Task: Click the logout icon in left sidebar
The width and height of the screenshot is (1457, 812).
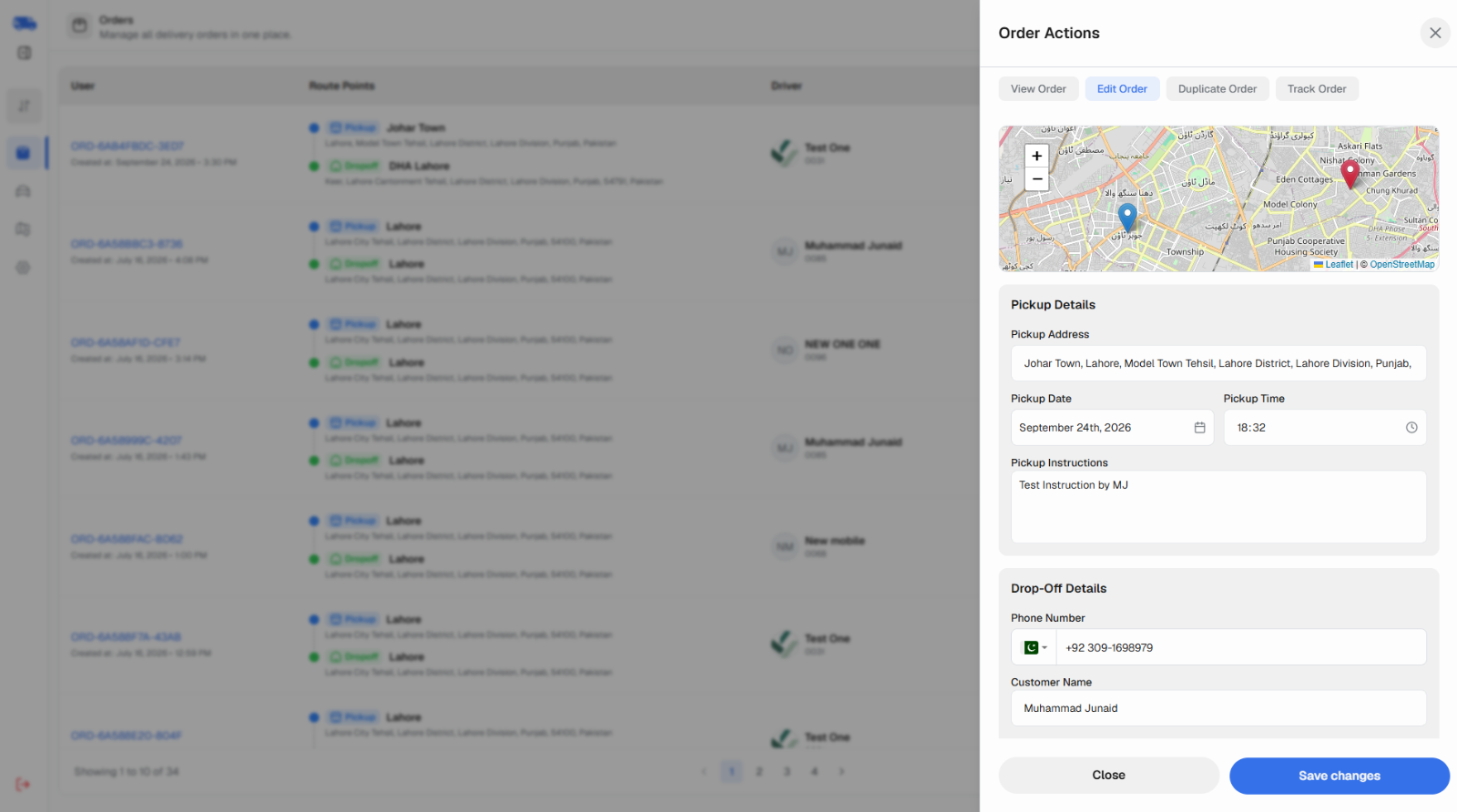Action: [x=24, y=784]
